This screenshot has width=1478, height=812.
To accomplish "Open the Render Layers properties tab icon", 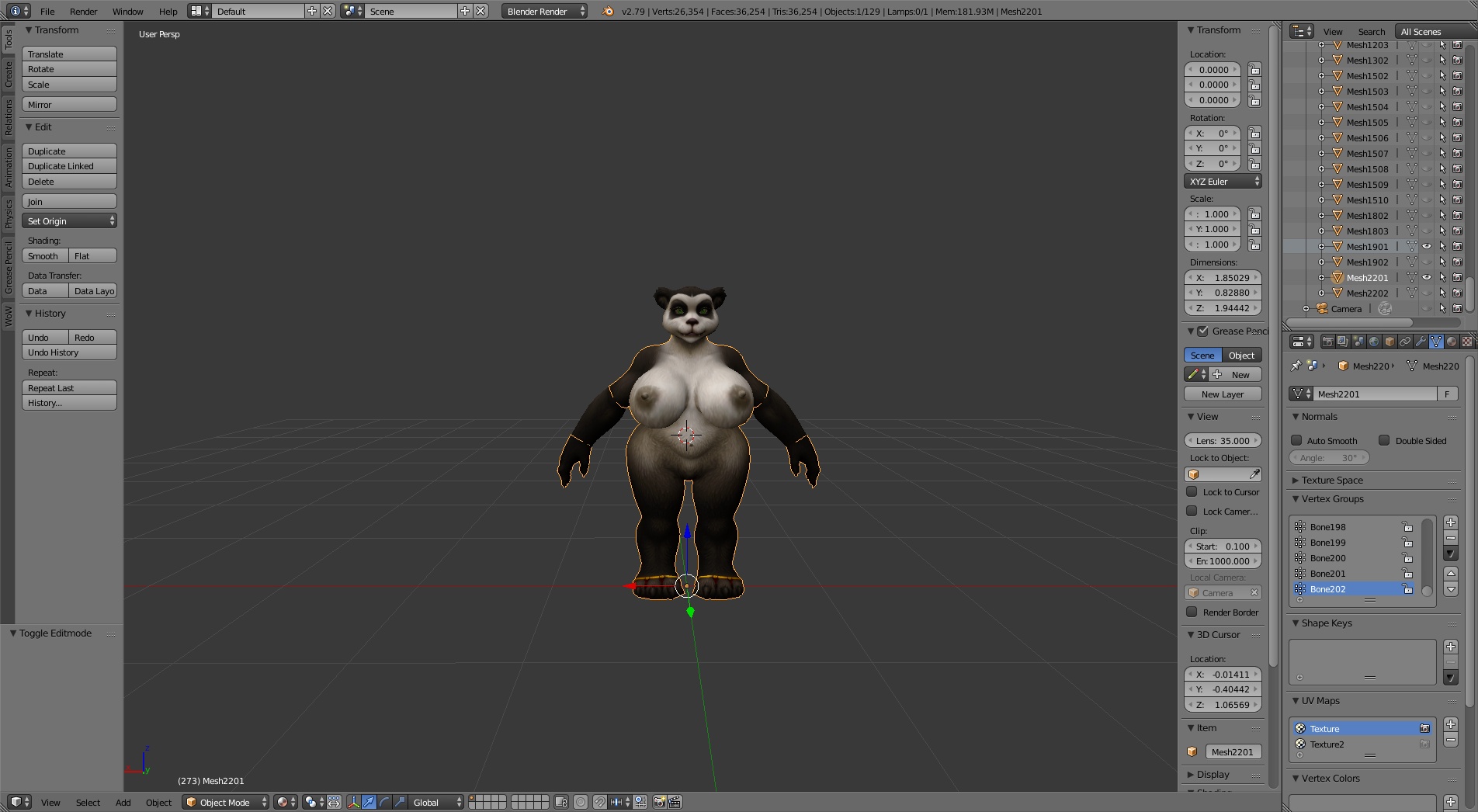I will tap(1343, 342).
